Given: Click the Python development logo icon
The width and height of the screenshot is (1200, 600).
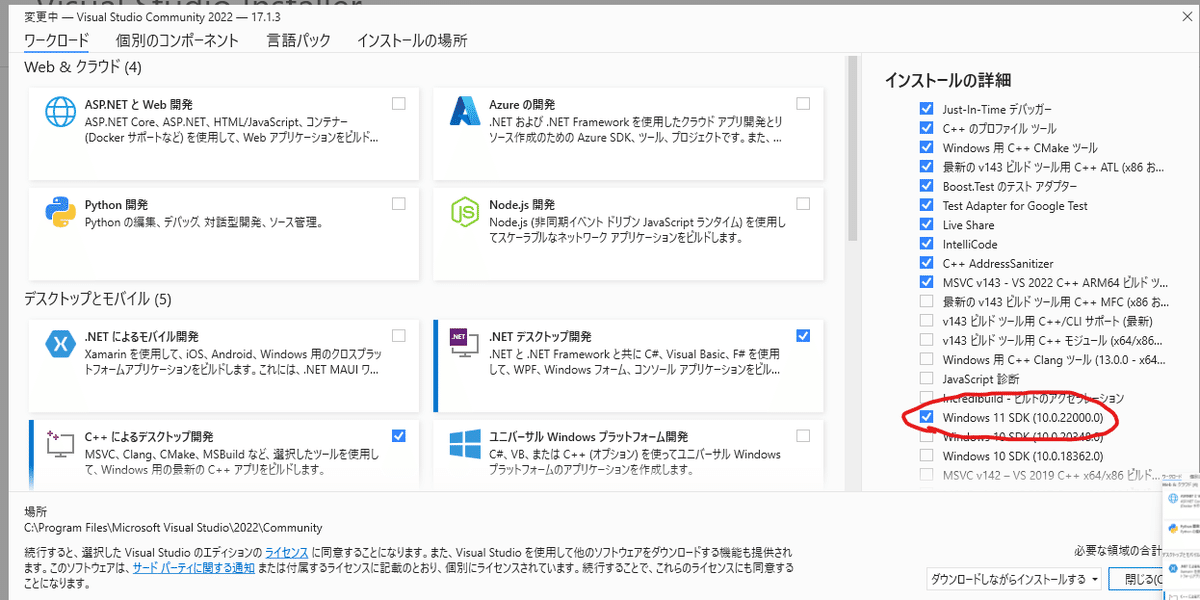Looking at the screenshot, I should 61,214.
